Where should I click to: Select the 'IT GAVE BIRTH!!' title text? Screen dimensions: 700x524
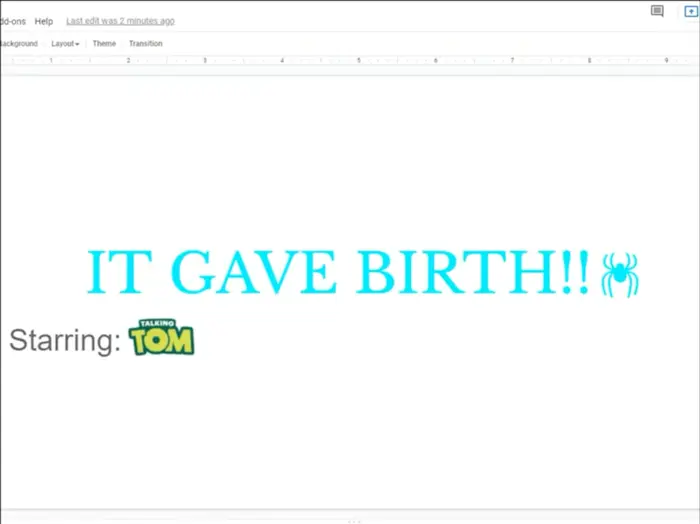tap(338, 272)
